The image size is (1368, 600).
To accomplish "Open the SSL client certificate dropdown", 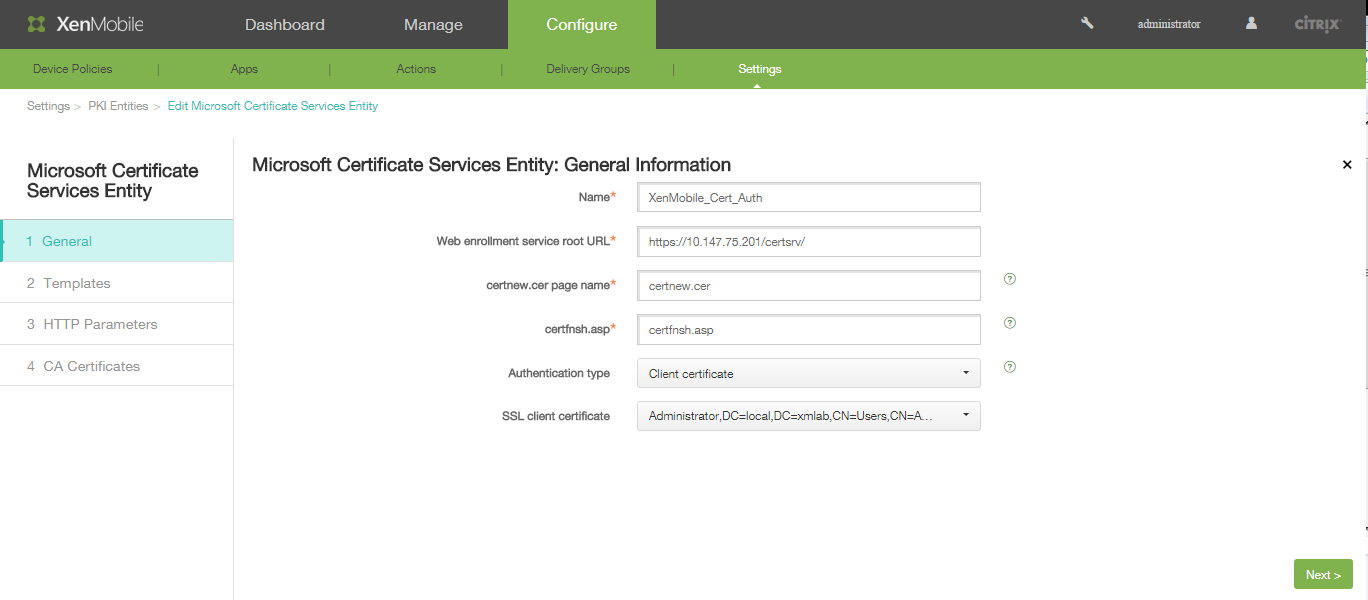I will (x=808, y=416).
